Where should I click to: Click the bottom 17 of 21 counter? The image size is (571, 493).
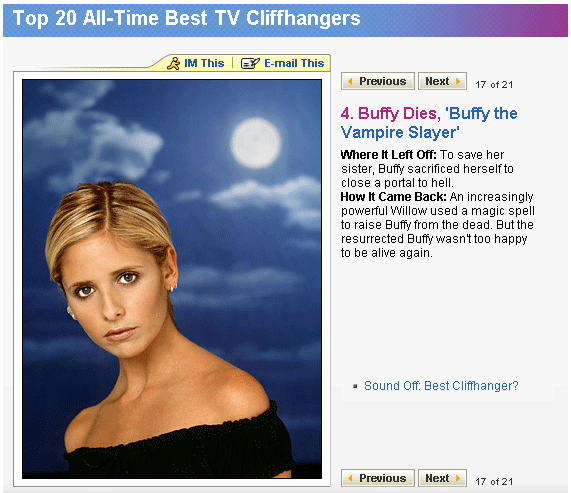pyautogui.click(x=494, y=482)
